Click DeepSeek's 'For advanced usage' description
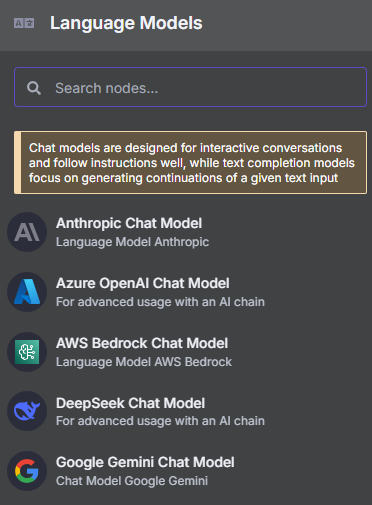This screenshot has width=372, height=505. pyautogui.click(x=160, y=421)
